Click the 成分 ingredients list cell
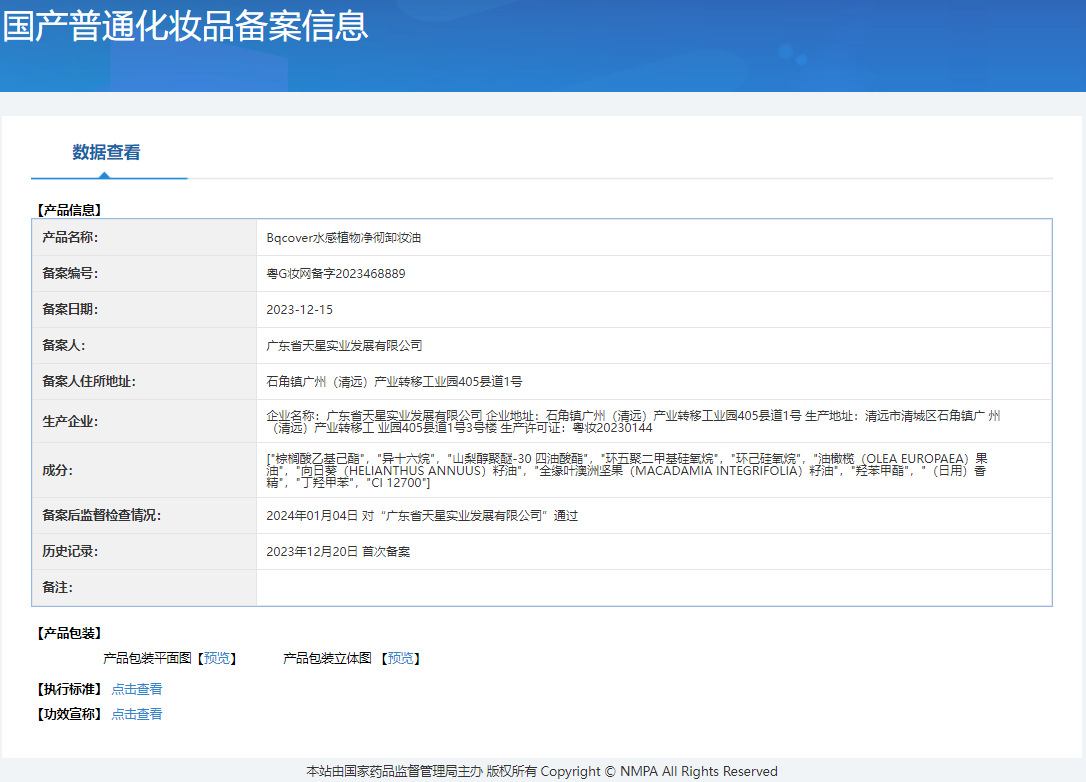The image size is (1086, 782). click(x=654, y=470)
